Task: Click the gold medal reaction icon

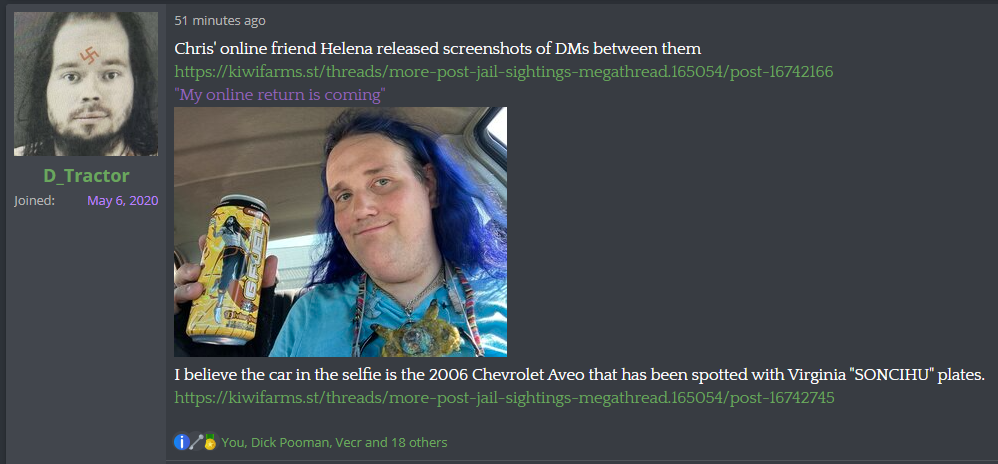Action: point(210,442)
